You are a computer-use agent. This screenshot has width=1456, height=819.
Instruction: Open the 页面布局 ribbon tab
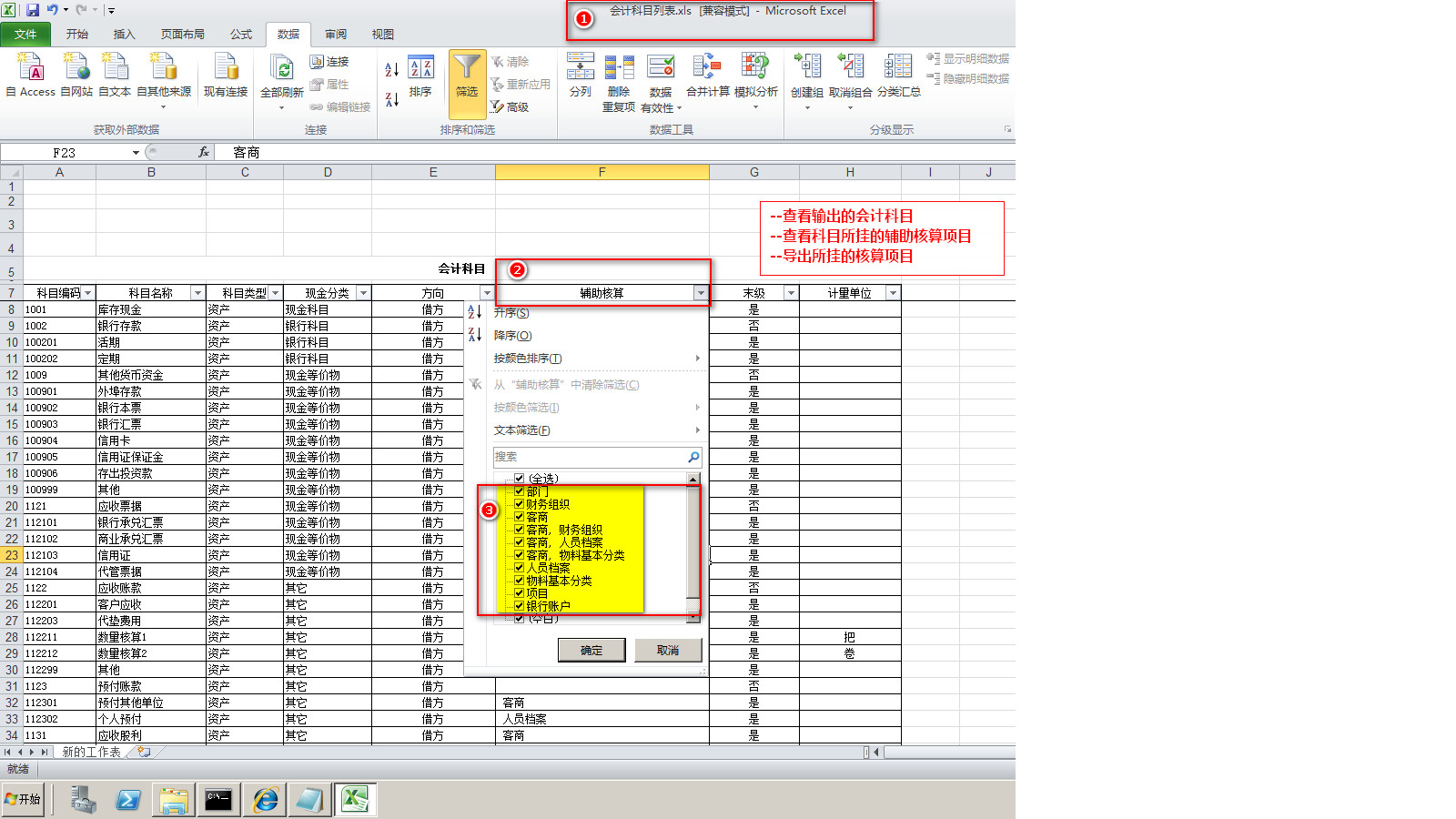[182, 35]
